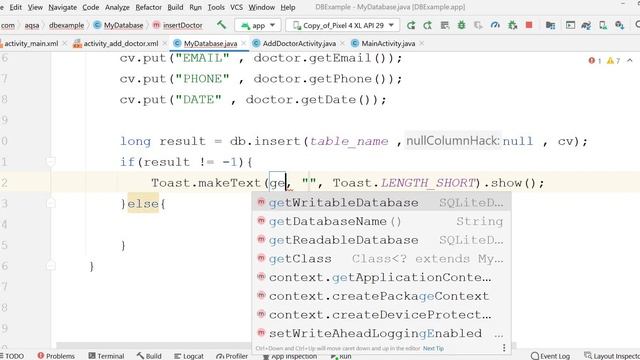Open the Window menu
Screen dimensions: 640x360
(262, 7)
